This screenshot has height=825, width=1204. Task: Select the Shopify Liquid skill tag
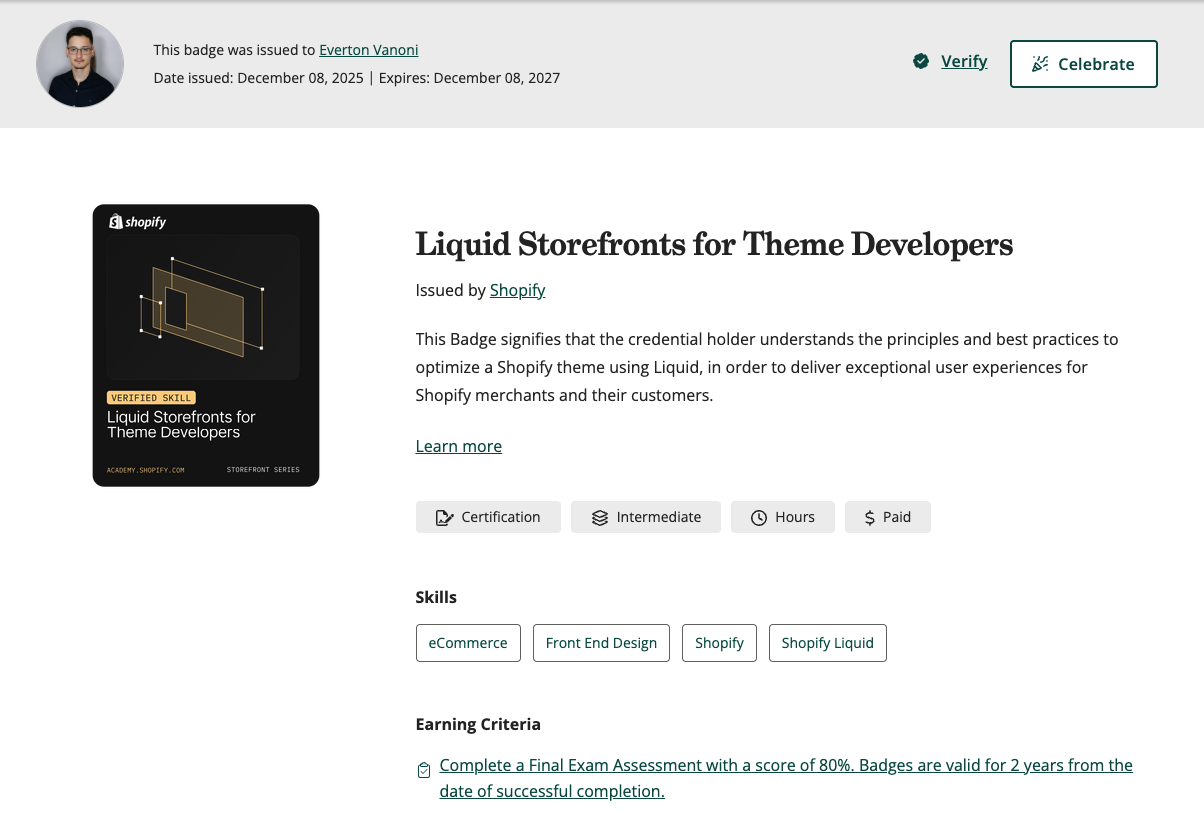[827, 643]
